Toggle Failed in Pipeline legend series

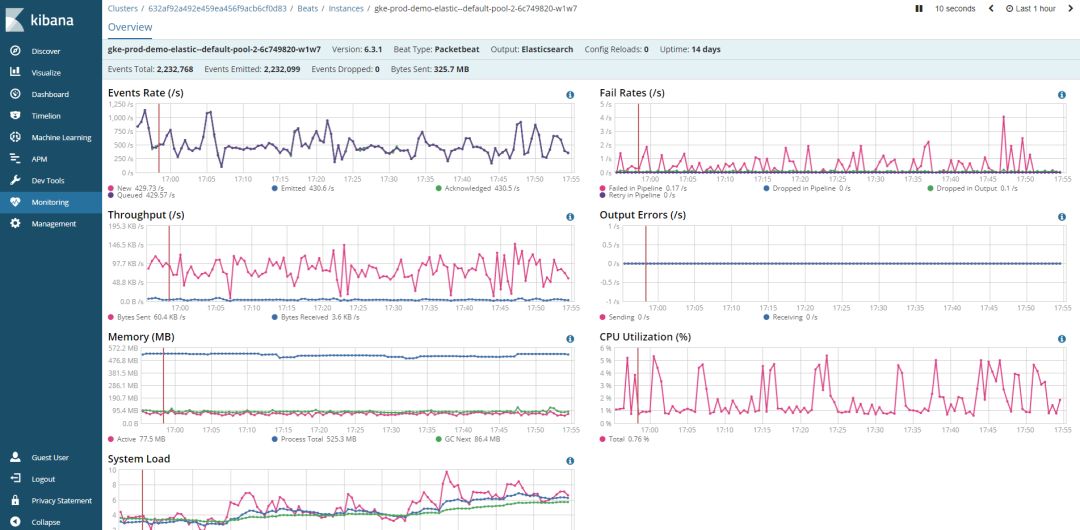643,187
